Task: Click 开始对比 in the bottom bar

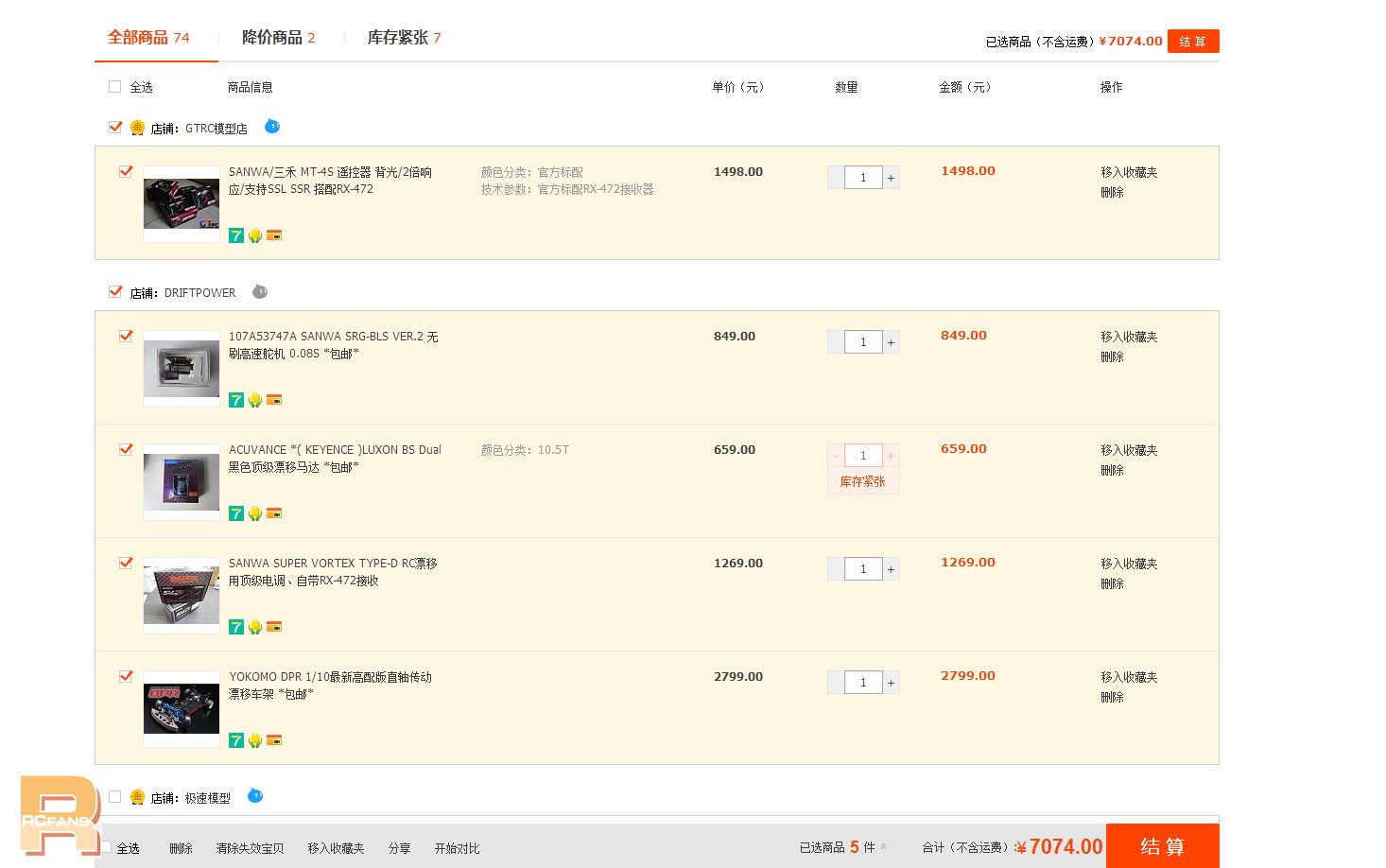Action: [x=457, y=848]
